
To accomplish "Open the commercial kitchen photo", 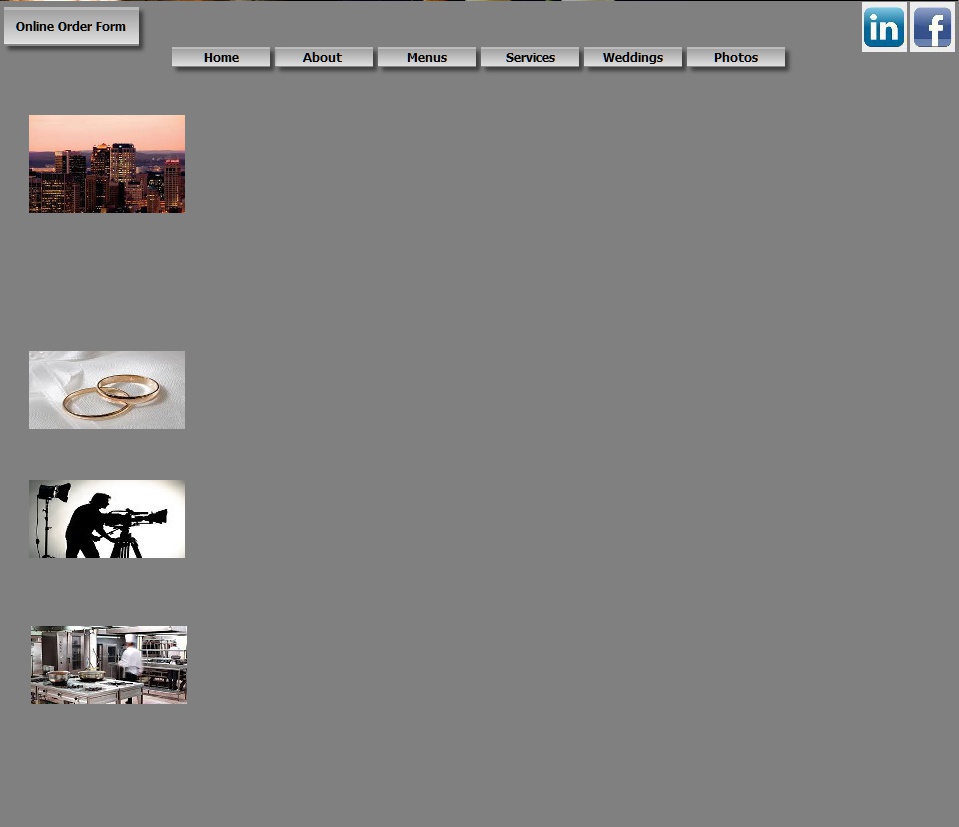I will (108, 665).
